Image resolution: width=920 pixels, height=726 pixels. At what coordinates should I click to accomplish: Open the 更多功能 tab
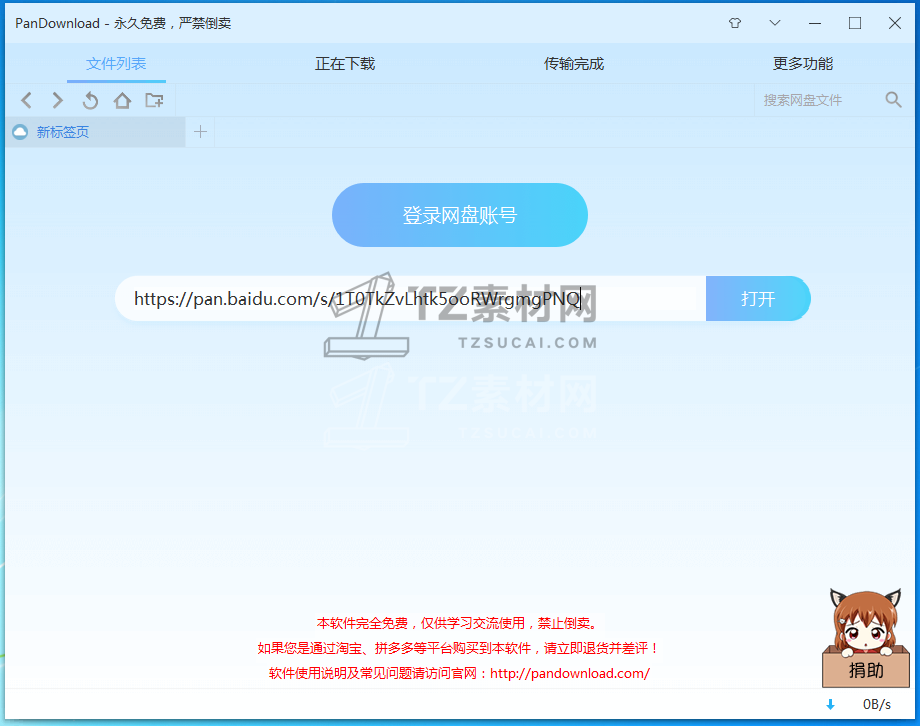point(803,63)
